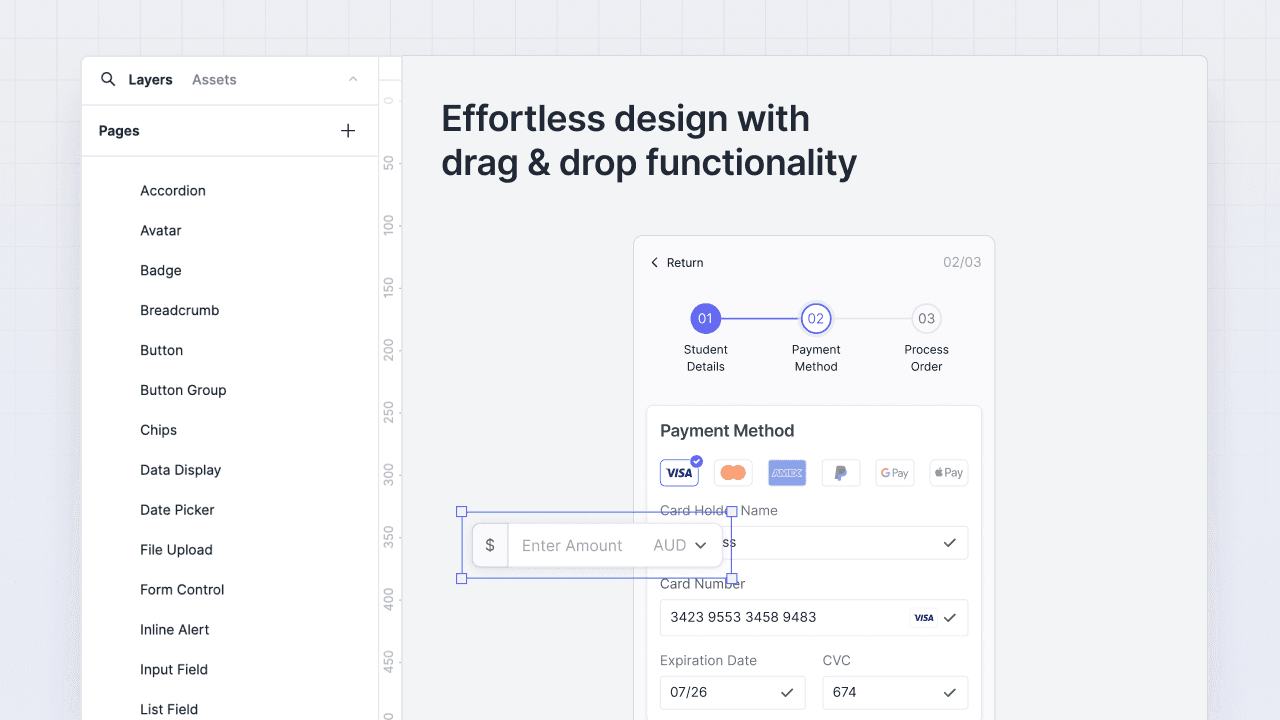Click the CVC field showing 674
1280x720 pixels.
[895, 692]
